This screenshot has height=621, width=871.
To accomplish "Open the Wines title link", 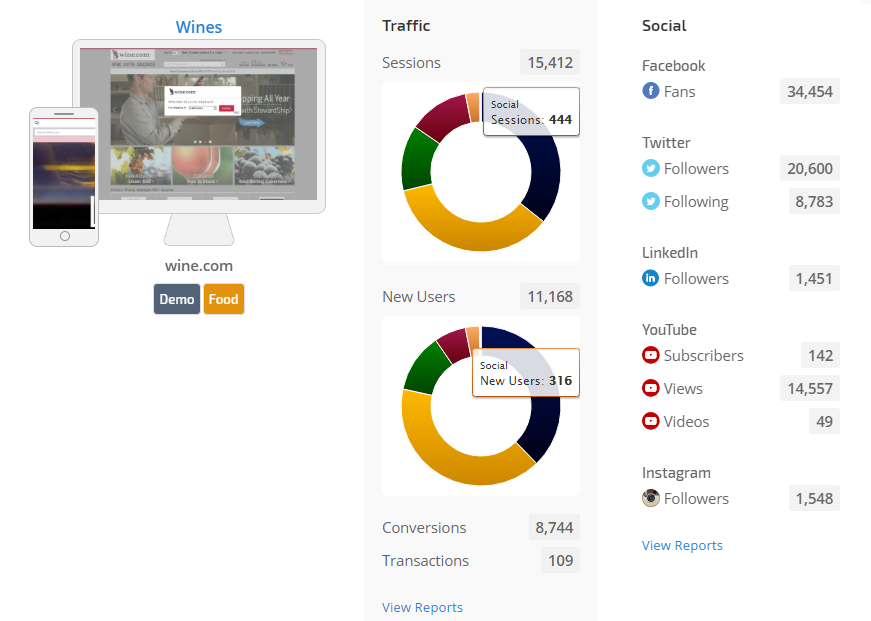I will click(199, 27).
